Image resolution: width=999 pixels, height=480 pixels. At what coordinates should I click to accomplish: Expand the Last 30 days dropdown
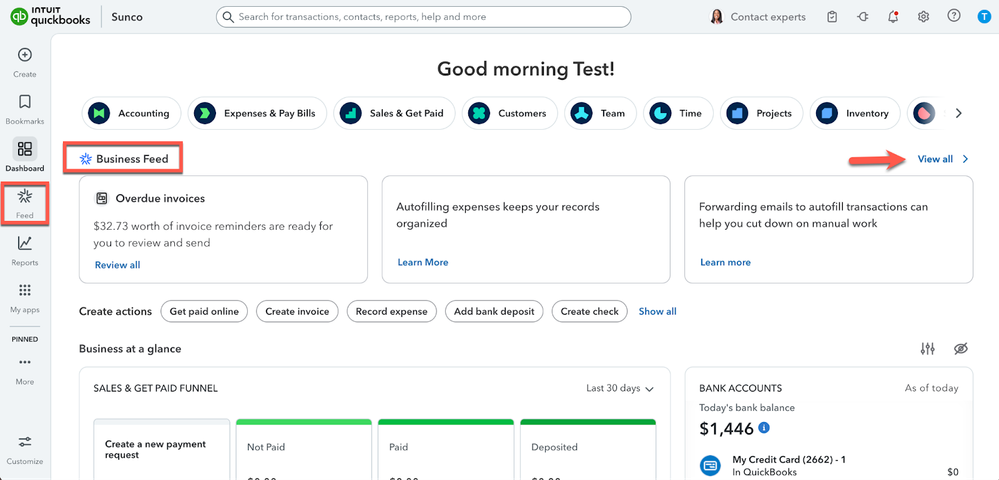(x=620, y=388)
